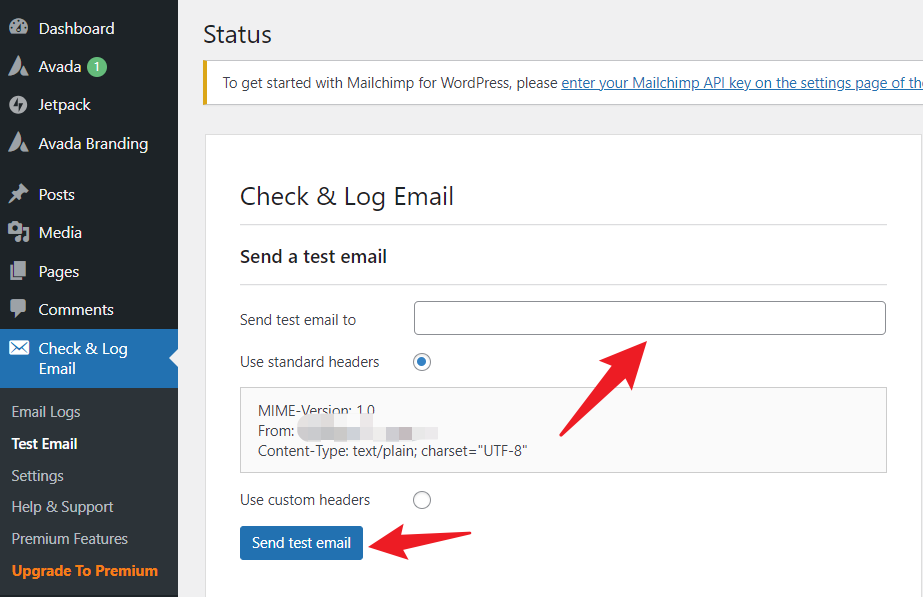The height and width of the screenshot is (597, 923).
Task: Click the Media library icon
Action: tap(18, 232)
